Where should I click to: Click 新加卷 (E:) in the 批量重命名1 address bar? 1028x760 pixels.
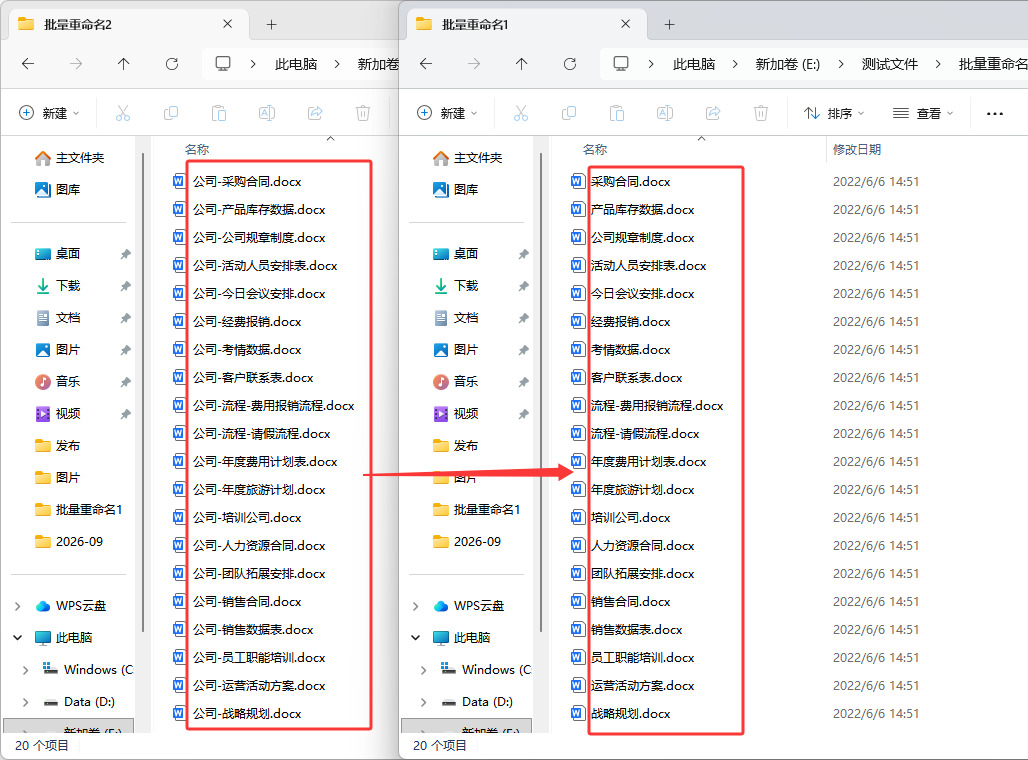[787, 64]
